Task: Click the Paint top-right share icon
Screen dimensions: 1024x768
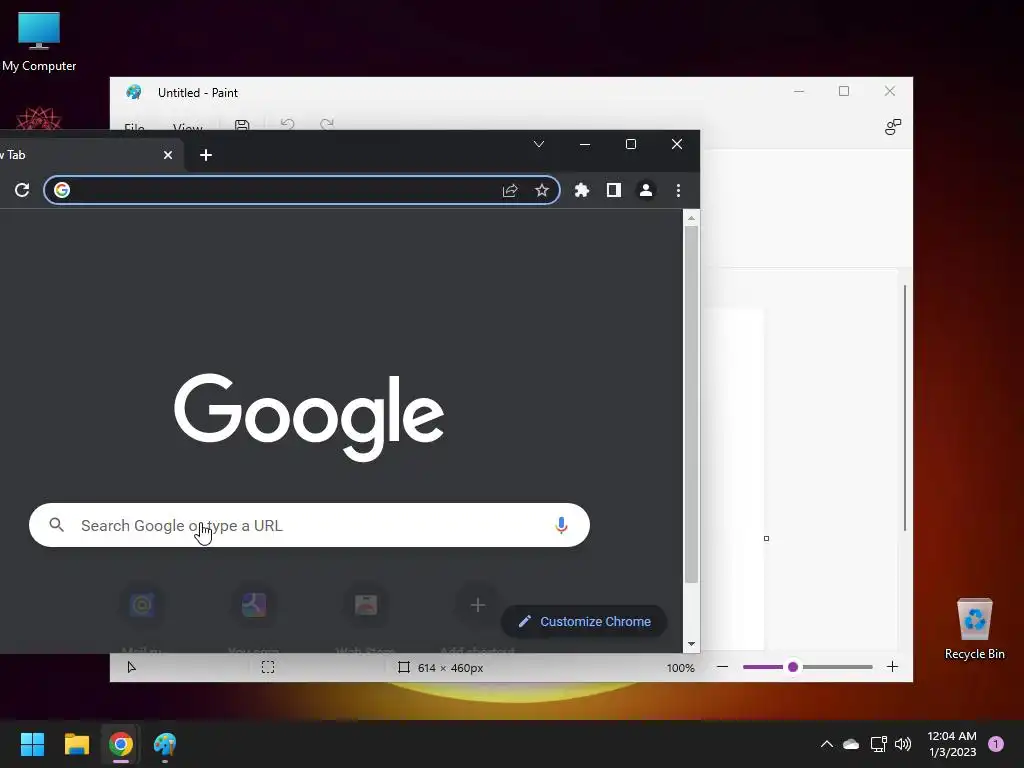Action: (x=893, y=127)
